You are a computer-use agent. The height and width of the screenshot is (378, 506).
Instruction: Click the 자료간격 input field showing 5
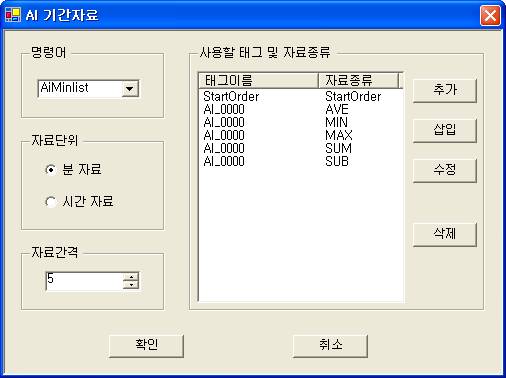pos(85,281)
